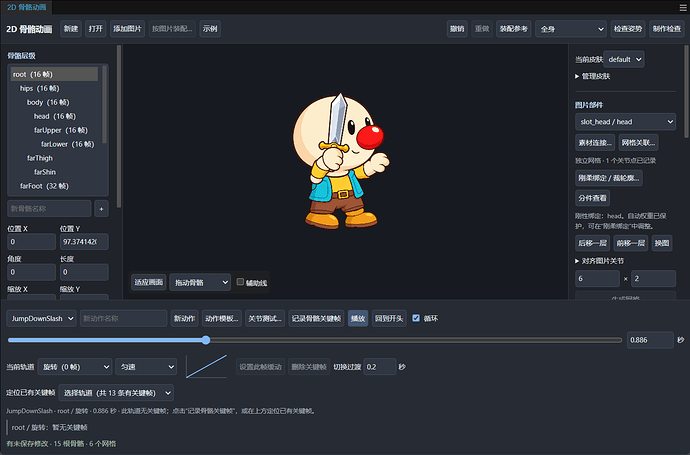Click the 检查姿势 button
Screen dimensions: 690x455
pyautogui.click(x=628, y=29)
